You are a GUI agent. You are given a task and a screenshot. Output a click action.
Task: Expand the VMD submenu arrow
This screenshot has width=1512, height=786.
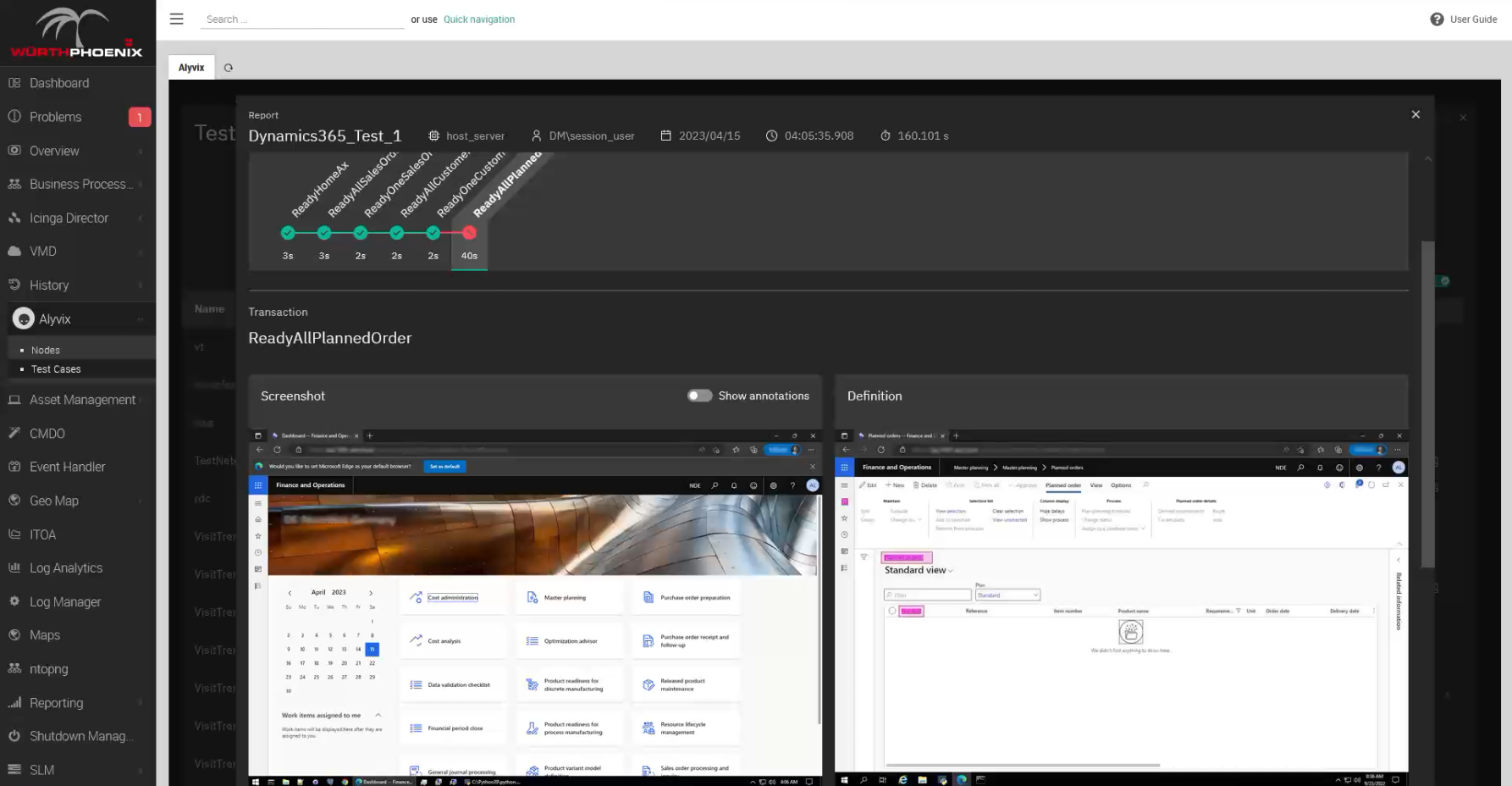[x=141, y=252]
